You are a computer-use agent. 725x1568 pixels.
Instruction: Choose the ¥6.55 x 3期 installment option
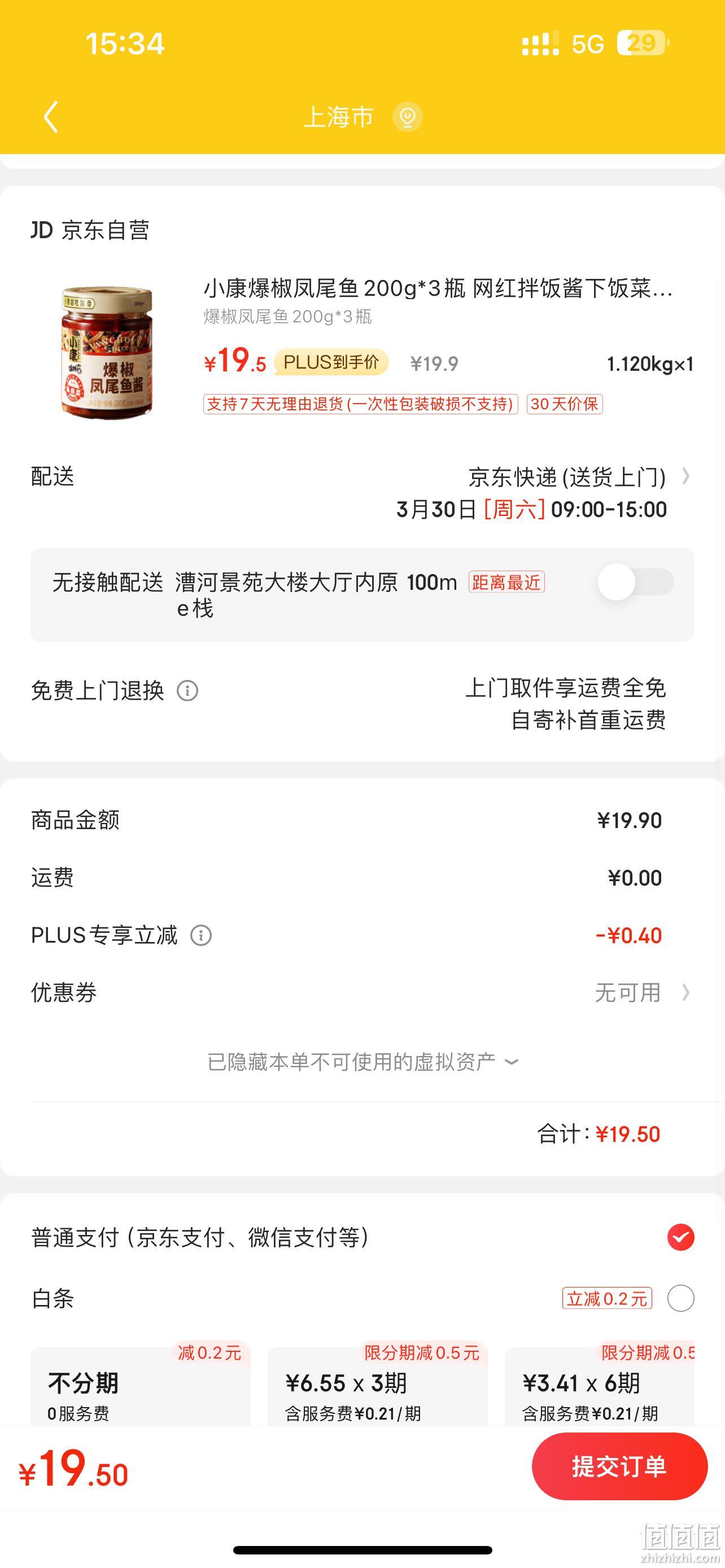tap(378, 1386)
